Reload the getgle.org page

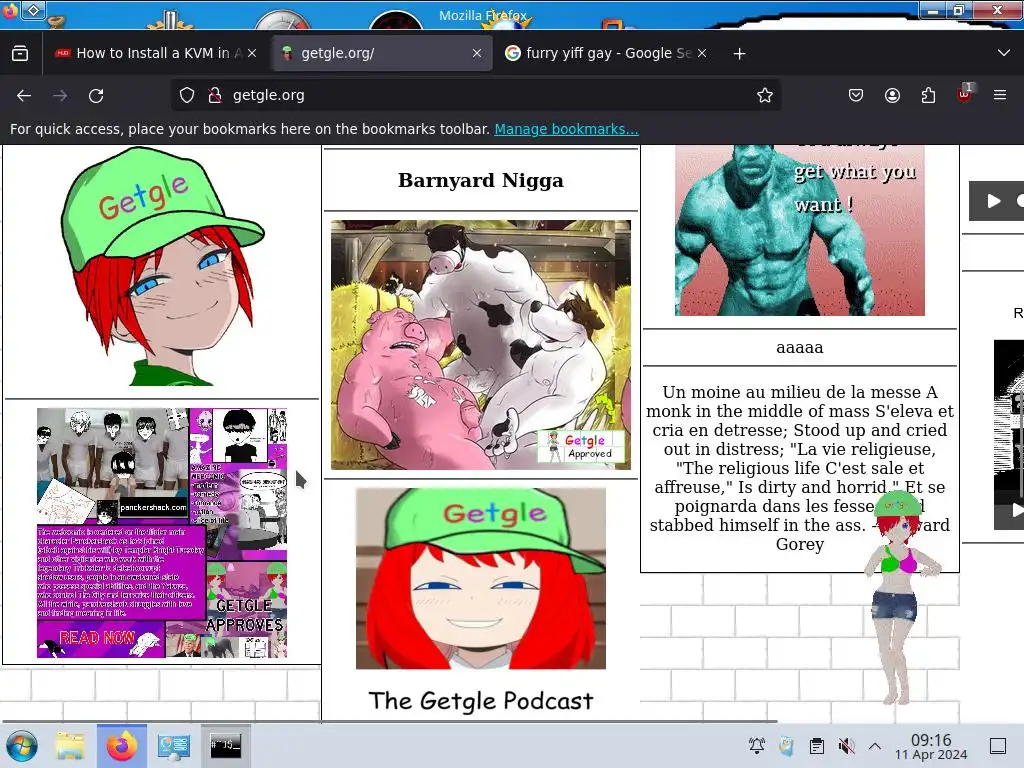(x=96, y=95)
